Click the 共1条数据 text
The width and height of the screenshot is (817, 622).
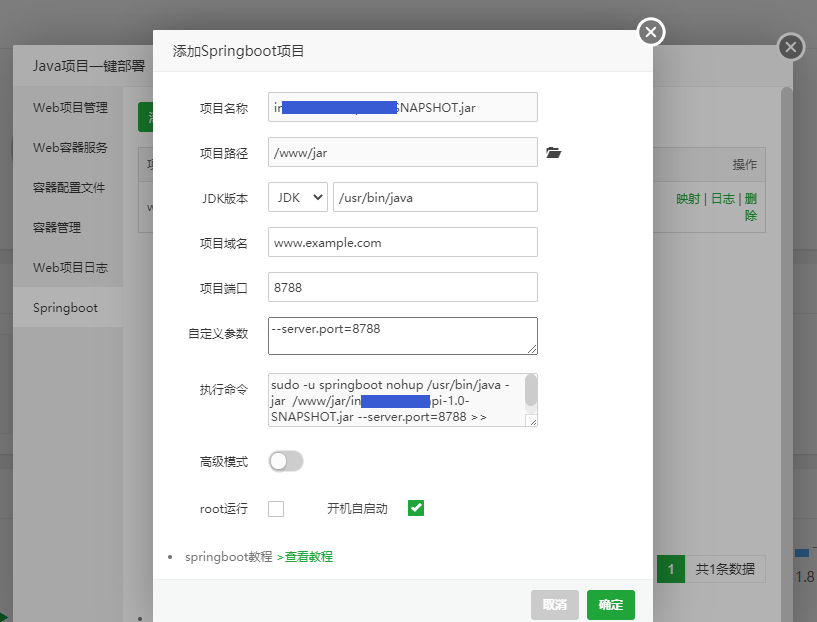(x=725, y=569)
